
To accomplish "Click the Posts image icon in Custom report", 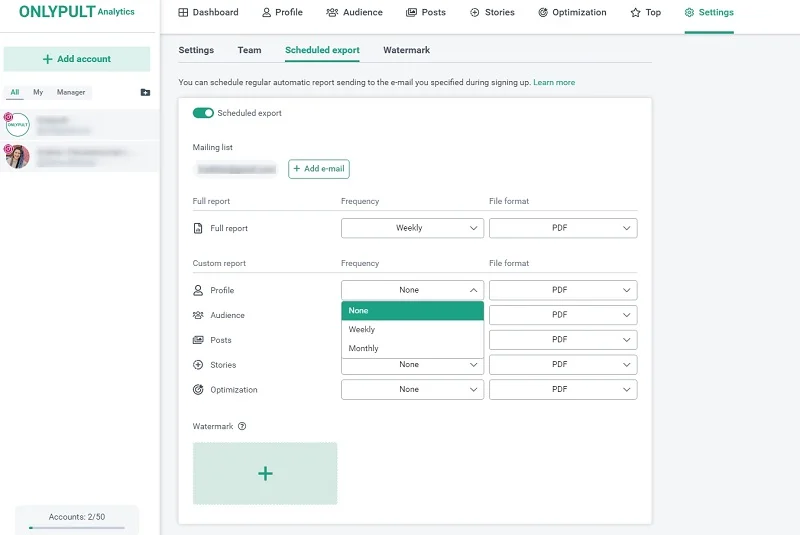I will (x=198, y=340).
